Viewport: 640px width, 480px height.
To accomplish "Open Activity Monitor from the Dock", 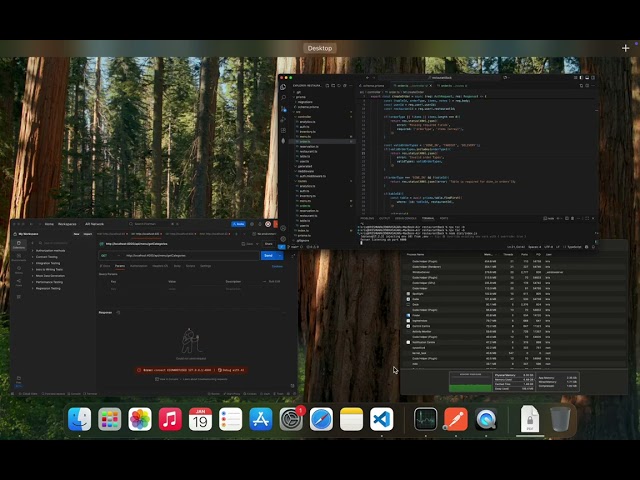I will (426, 420).
